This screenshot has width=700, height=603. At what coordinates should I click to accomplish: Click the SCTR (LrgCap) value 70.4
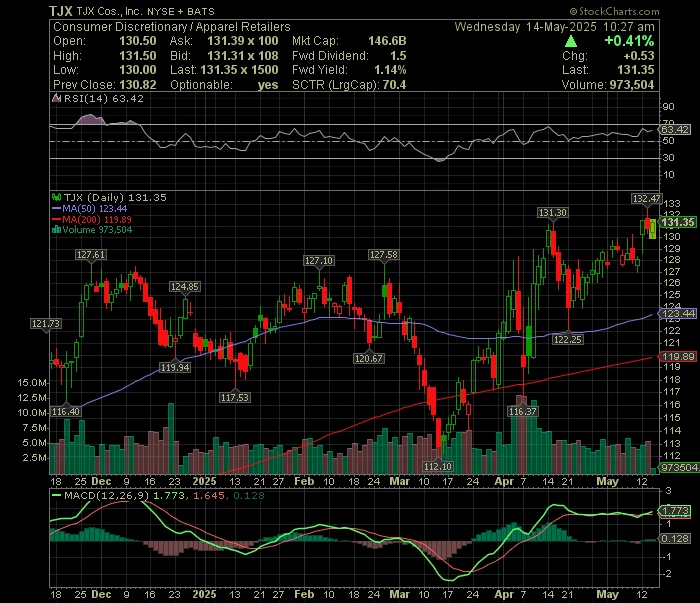tap(394, 85)
